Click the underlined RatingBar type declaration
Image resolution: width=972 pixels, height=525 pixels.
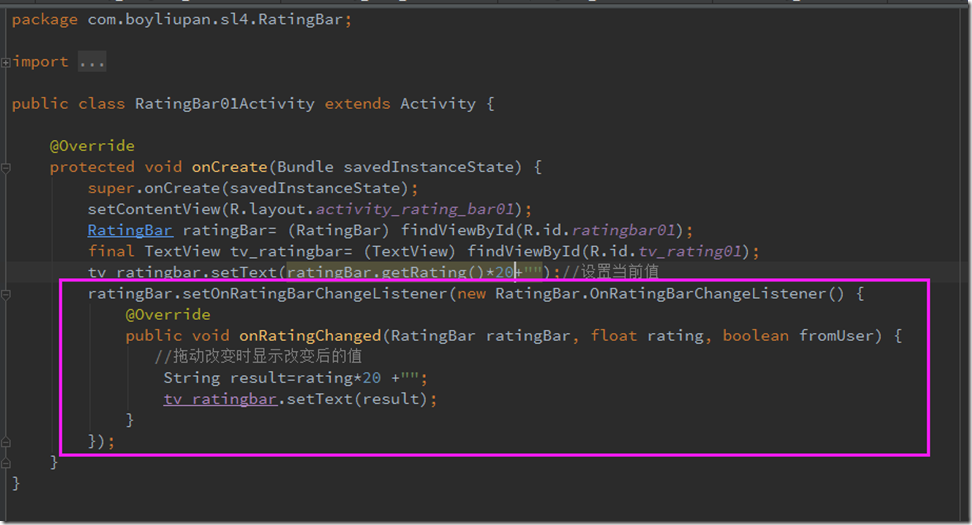tap(130, 231)
